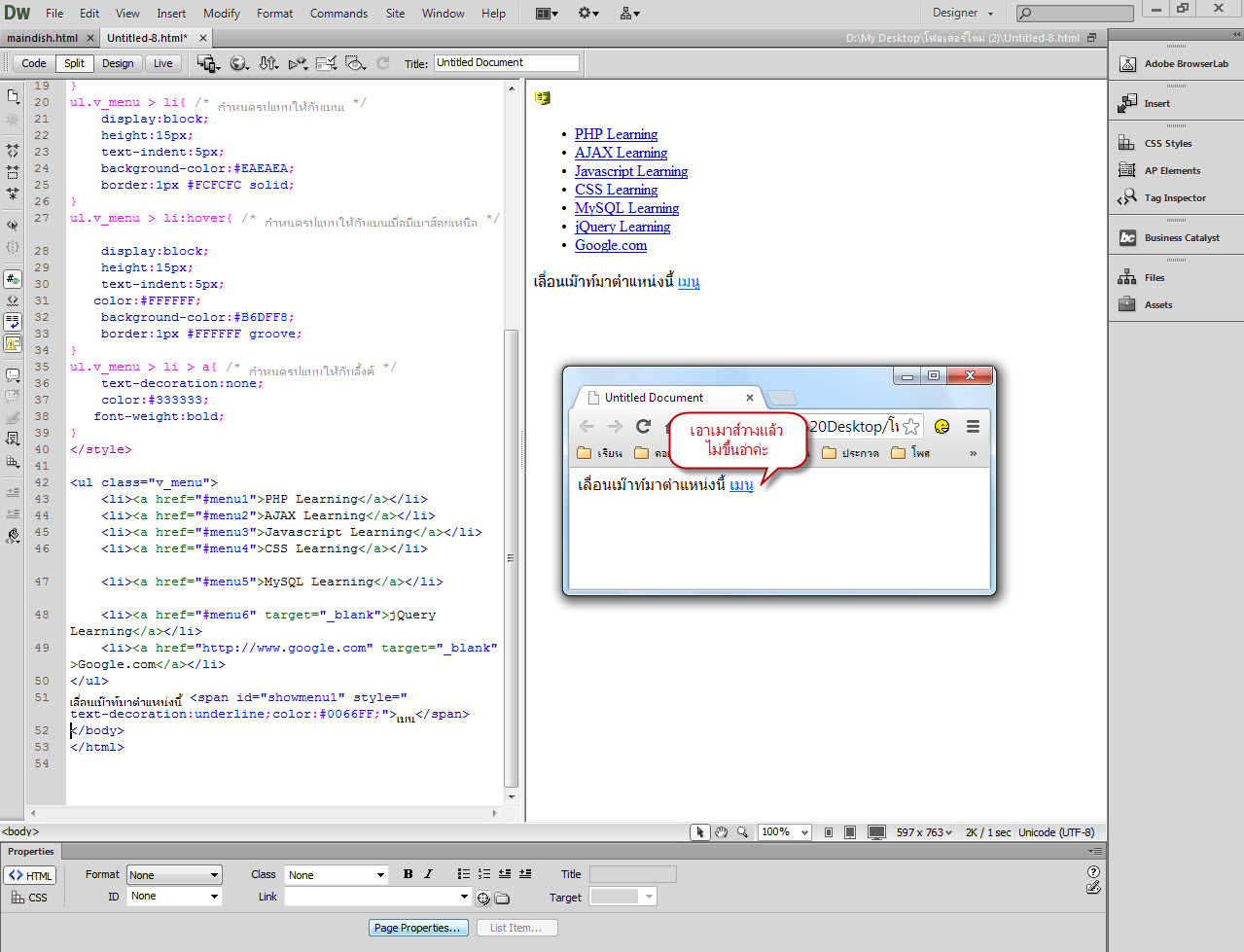1244x952 pixels.
Task: Click the jQuery Learning link
Action: tap(622, 227)
